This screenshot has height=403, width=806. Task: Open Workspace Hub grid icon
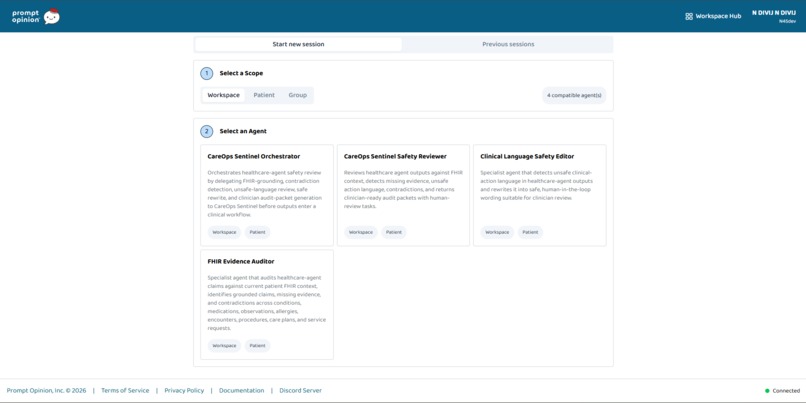689,16
